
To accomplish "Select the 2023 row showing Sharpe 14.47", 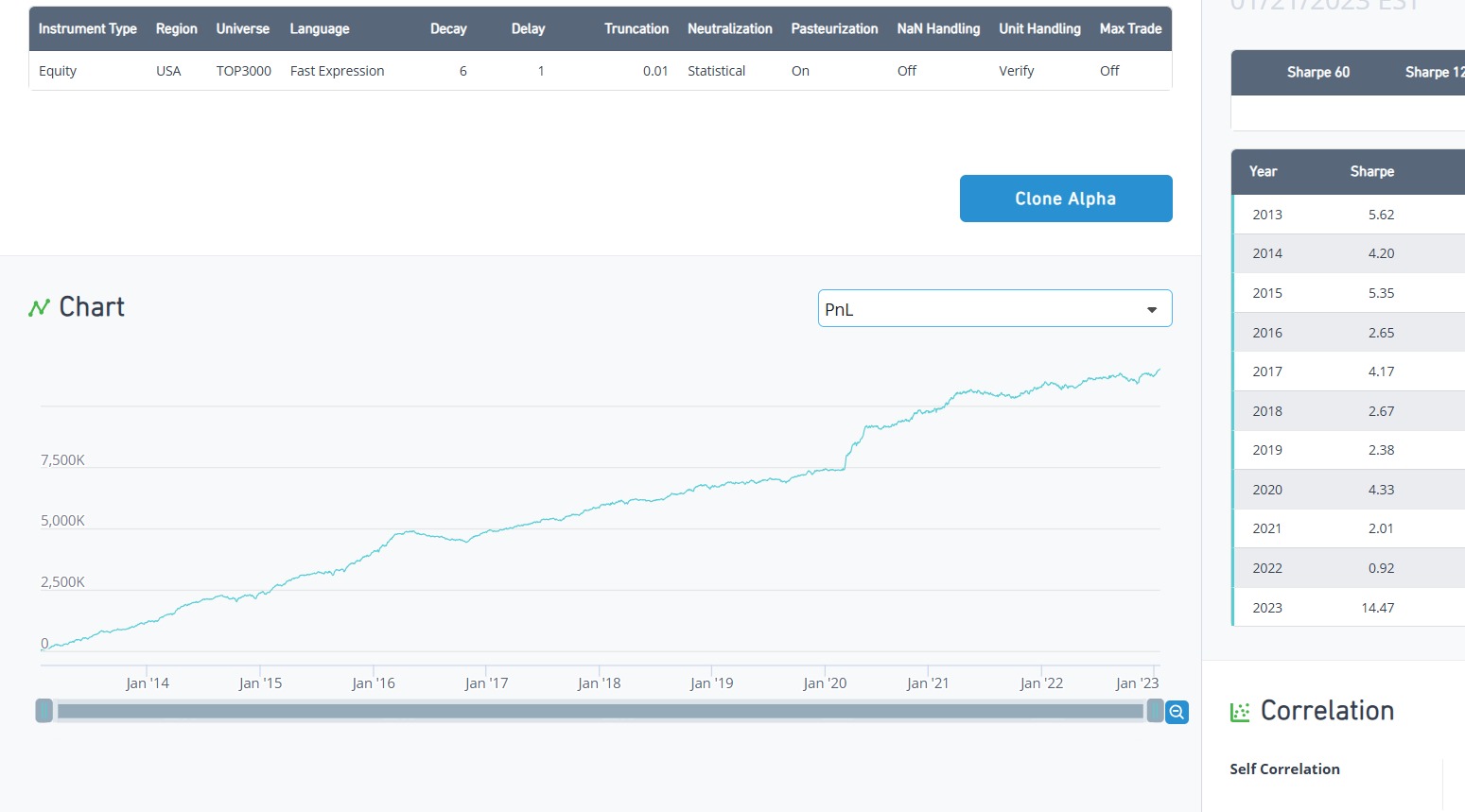I will click(x=1348, y=608).
